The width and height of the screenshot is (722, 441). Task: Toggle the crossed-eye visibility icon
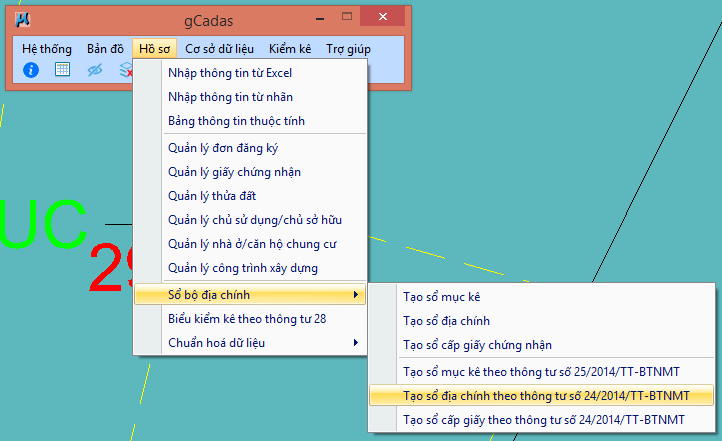pyautogui.click(x=95, y=70)
